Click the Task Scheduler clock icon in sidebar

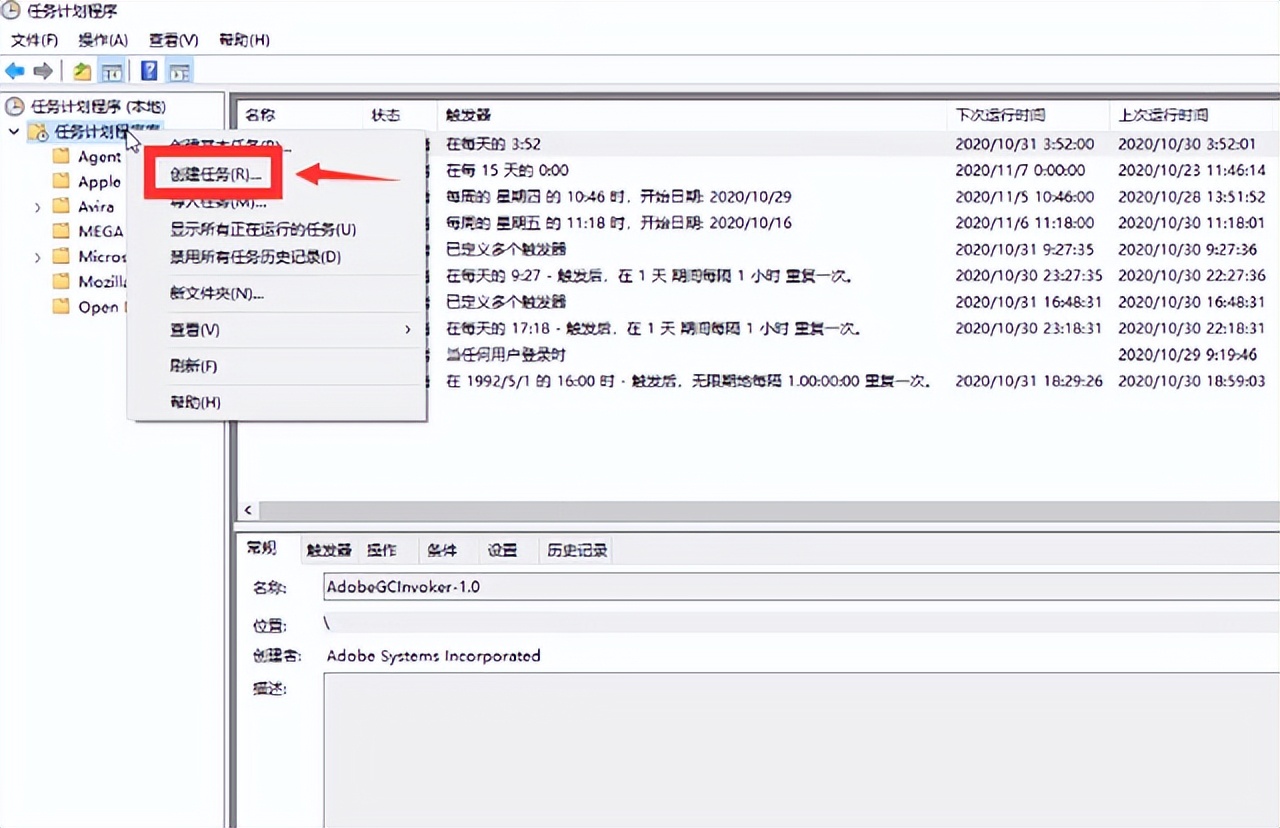12,106
